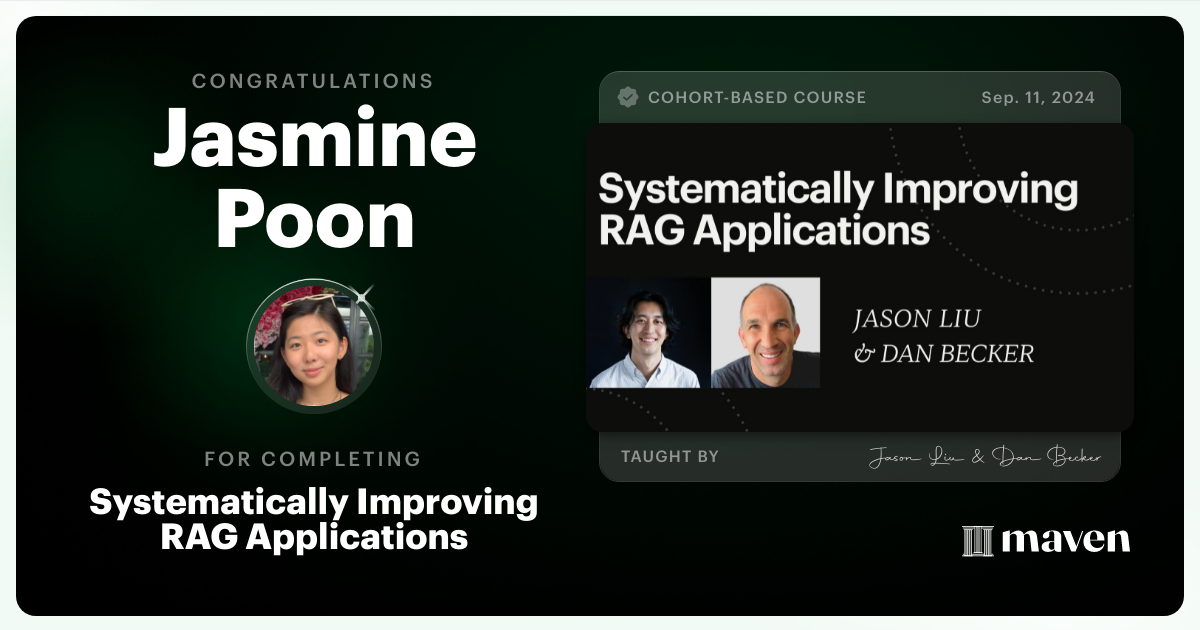Open the Systematically Improving RAG Applications course title

coord(838,207)
